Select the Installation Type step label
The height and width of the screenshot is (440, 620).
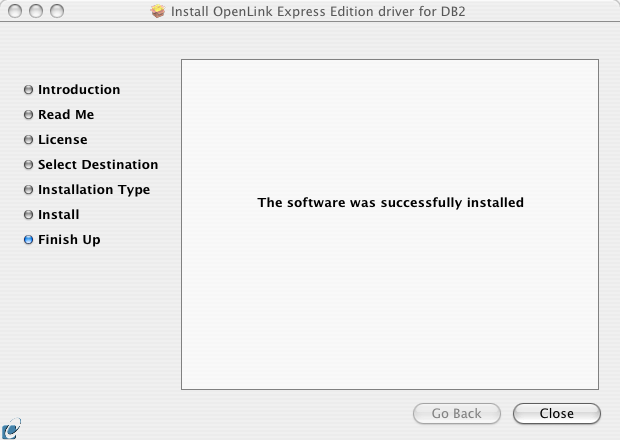click(x=94, y=190)
